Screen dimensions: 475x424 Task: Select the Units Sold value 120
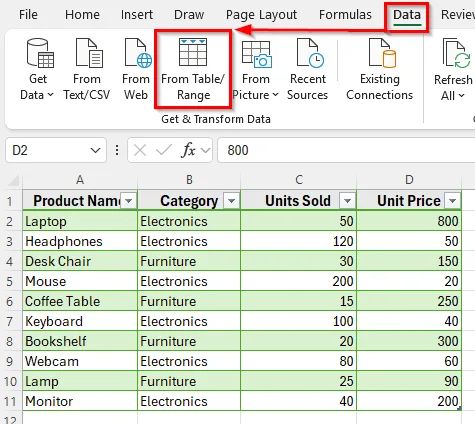pos(299,241)
